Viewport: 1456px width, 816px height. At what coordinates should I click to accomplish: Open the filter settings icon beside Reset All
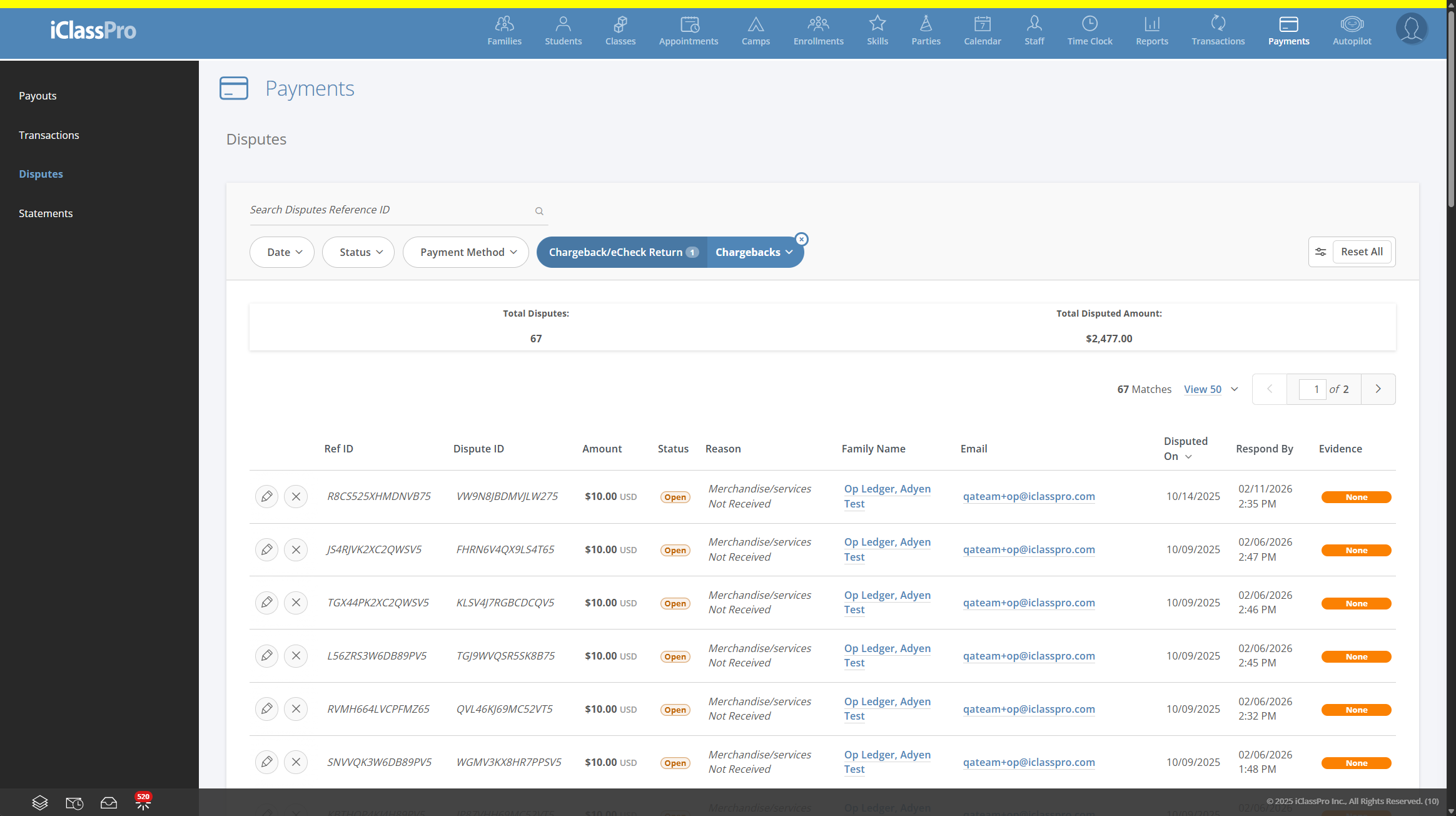[x=1321, y=252]
